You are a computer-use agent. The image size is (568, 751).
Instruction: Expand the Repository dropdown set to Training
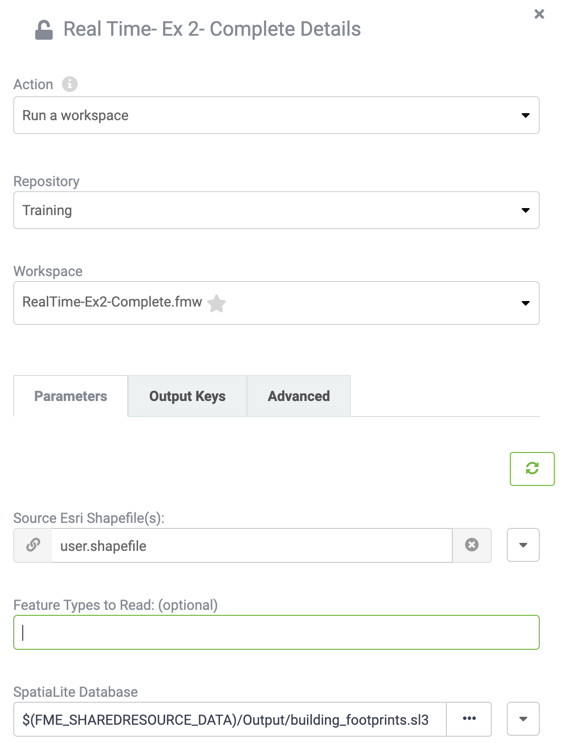[x=276, y=210]
